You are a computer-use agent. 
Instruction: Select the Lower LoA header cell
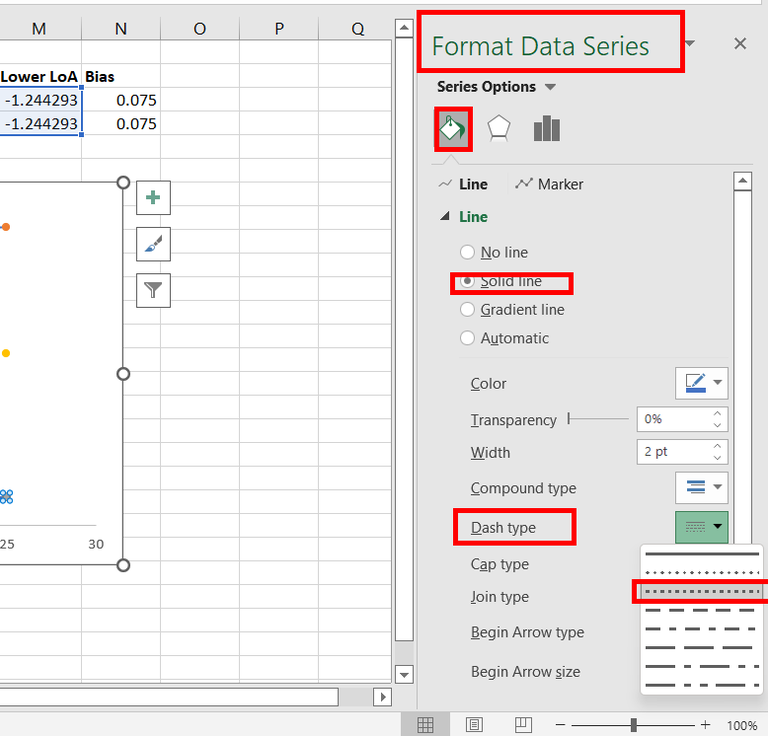pyautogui.click(x=40, y=76)
